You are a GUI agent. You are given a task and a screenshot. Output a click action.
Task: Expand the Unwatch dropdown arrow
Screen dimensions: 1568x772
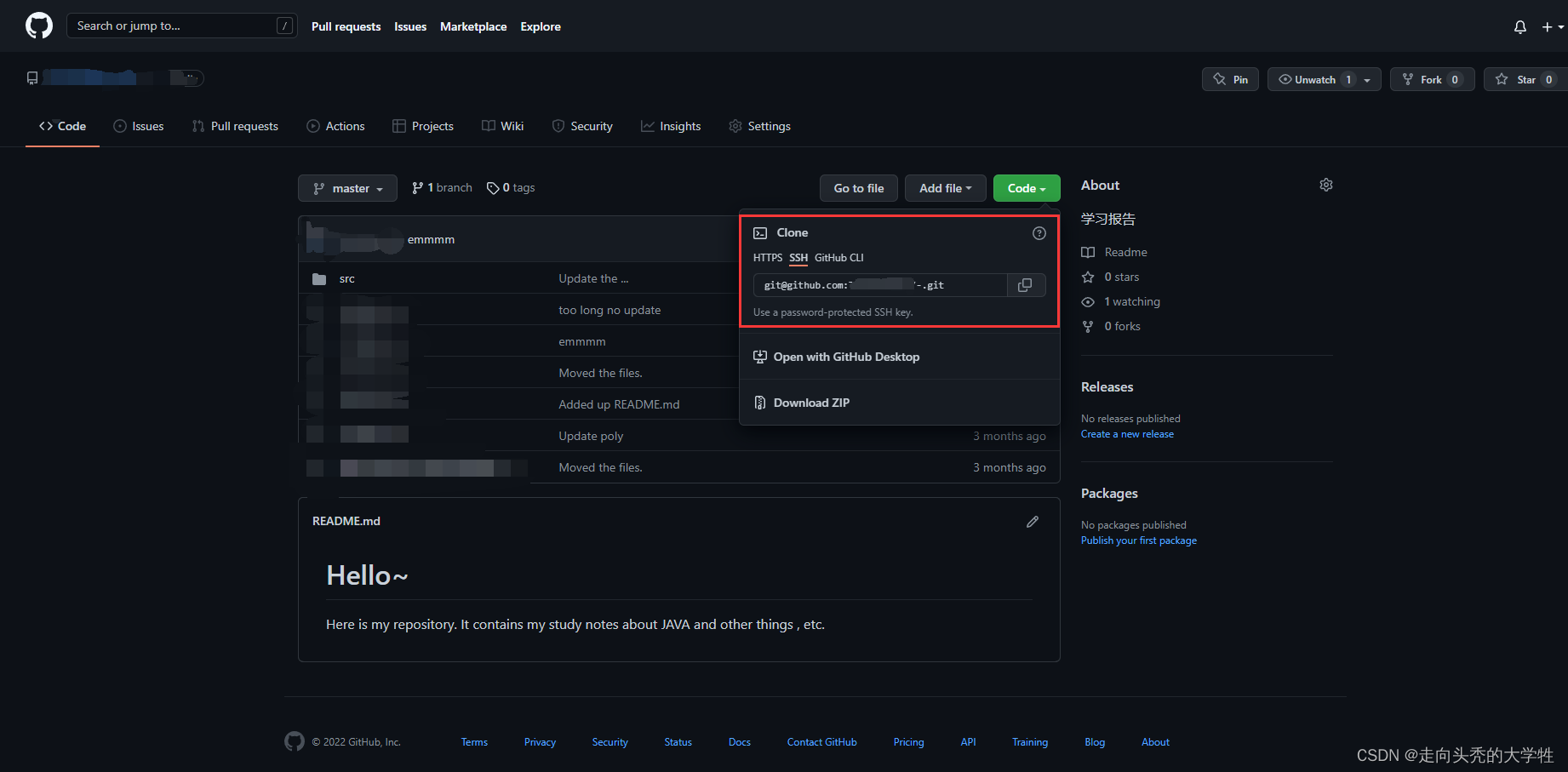[x=1367, y=80]
